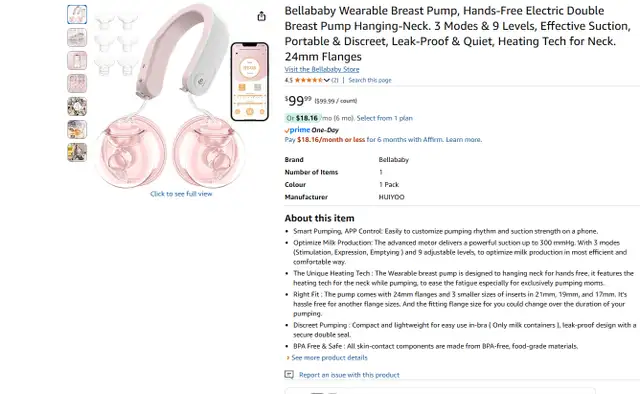640x394 pixels.
Task: Click the Prime One-Day logo
Action: pyautogui.click(x=312, y=130)
